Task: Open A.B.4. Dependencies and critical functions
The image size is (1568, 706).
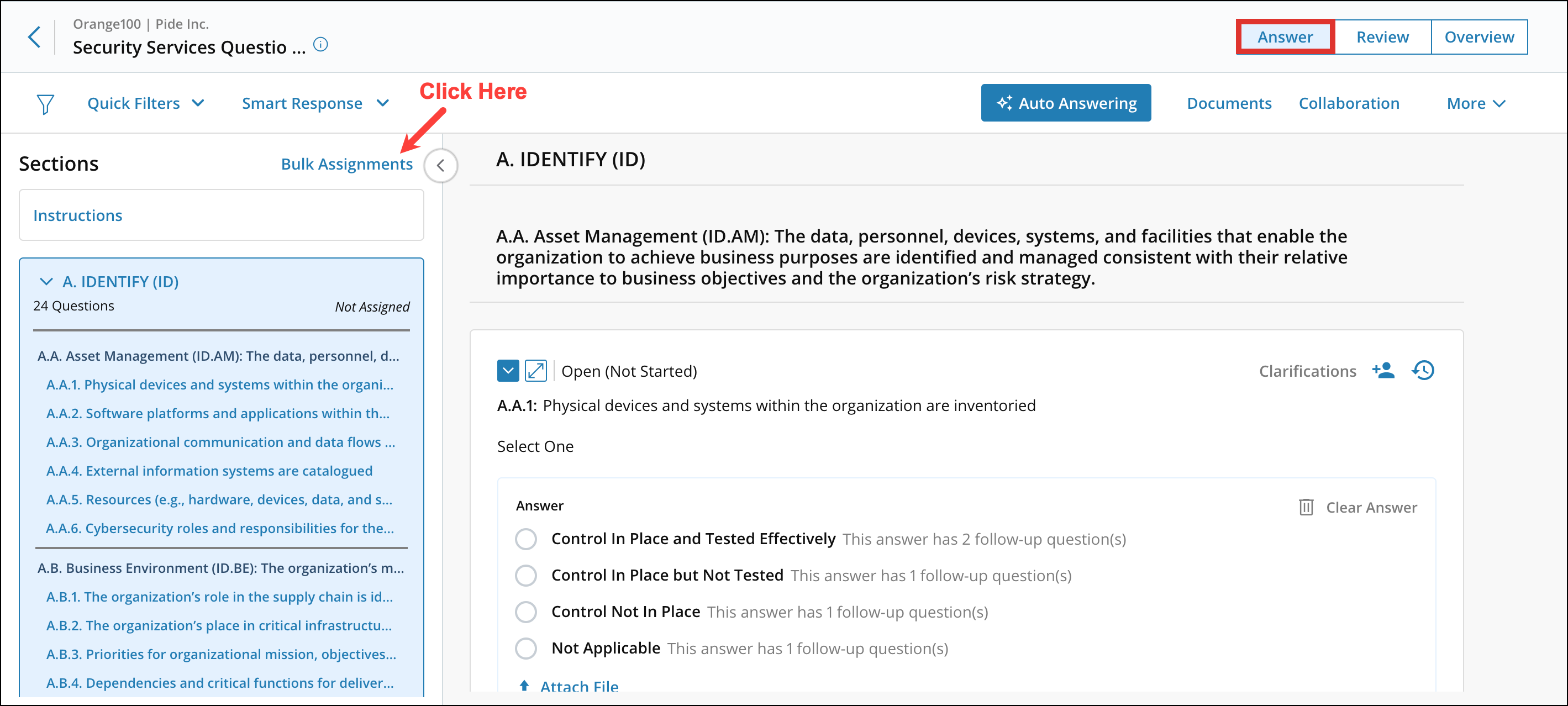Action: click(220, 683)
